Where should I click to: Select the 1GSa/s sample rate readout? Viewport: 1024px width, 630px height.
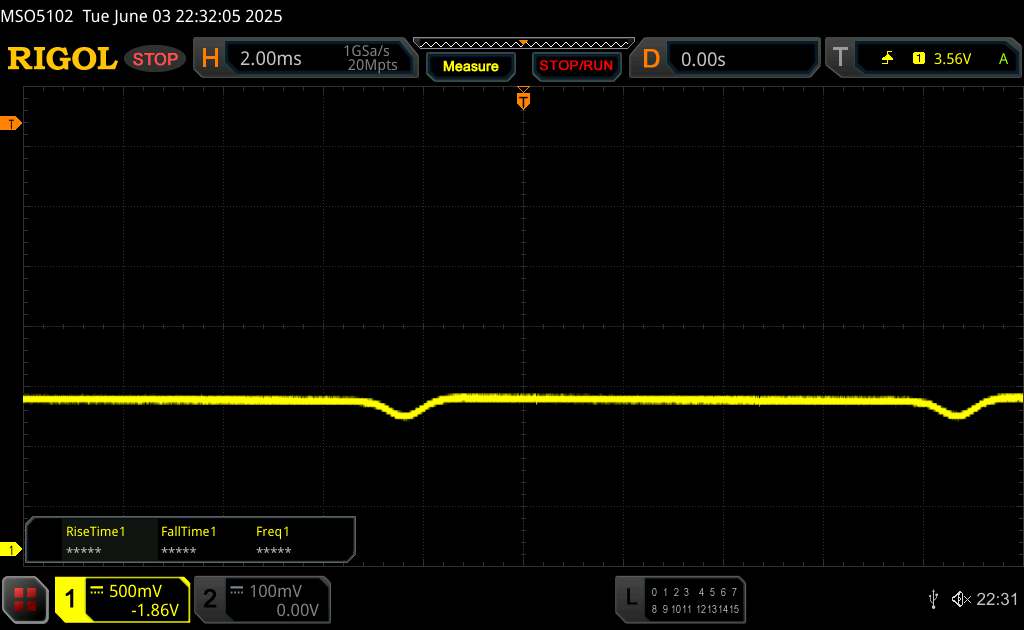click(366, 51)
